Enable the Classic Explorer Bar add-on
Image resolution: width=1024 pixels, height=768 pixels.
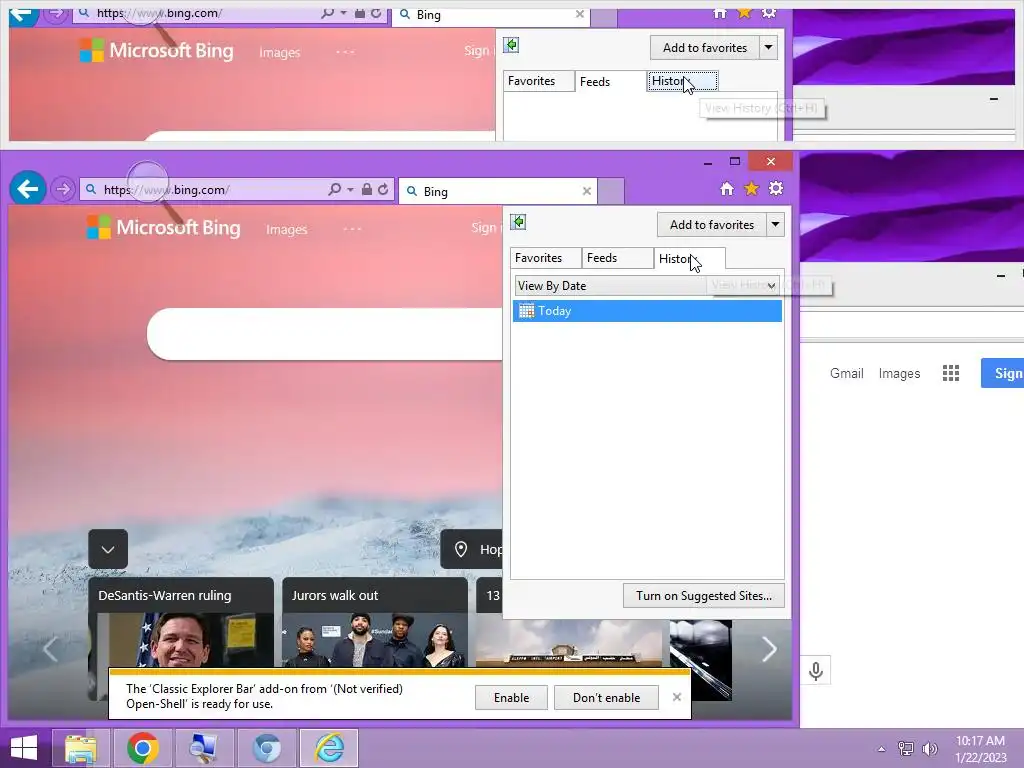pos(511,697)
